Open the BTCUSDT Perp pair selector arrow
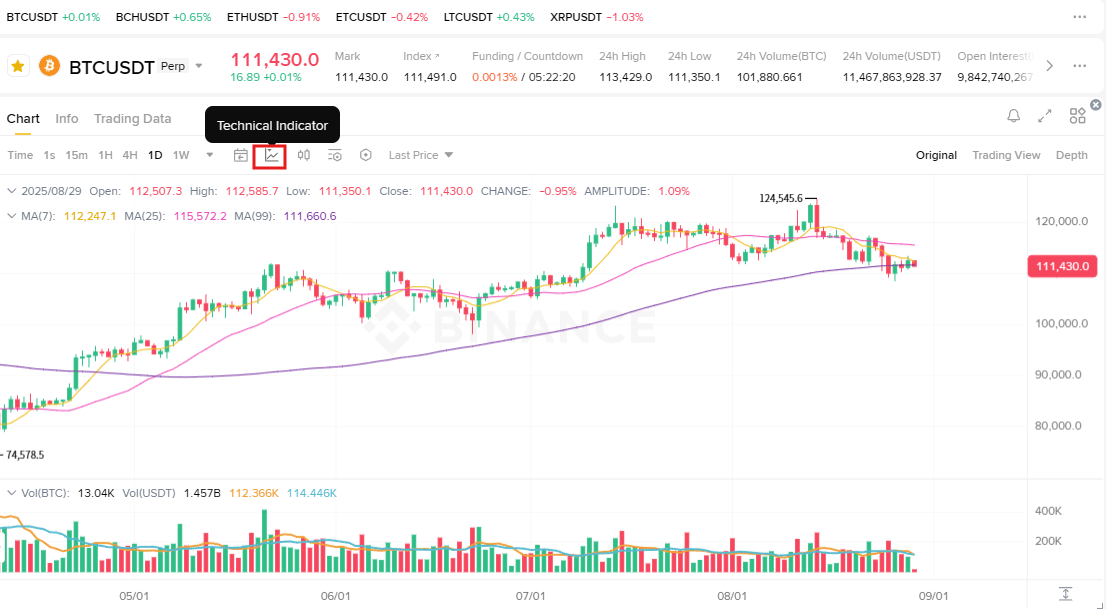Screen dimensions: 1106x609 click(199, 66)
